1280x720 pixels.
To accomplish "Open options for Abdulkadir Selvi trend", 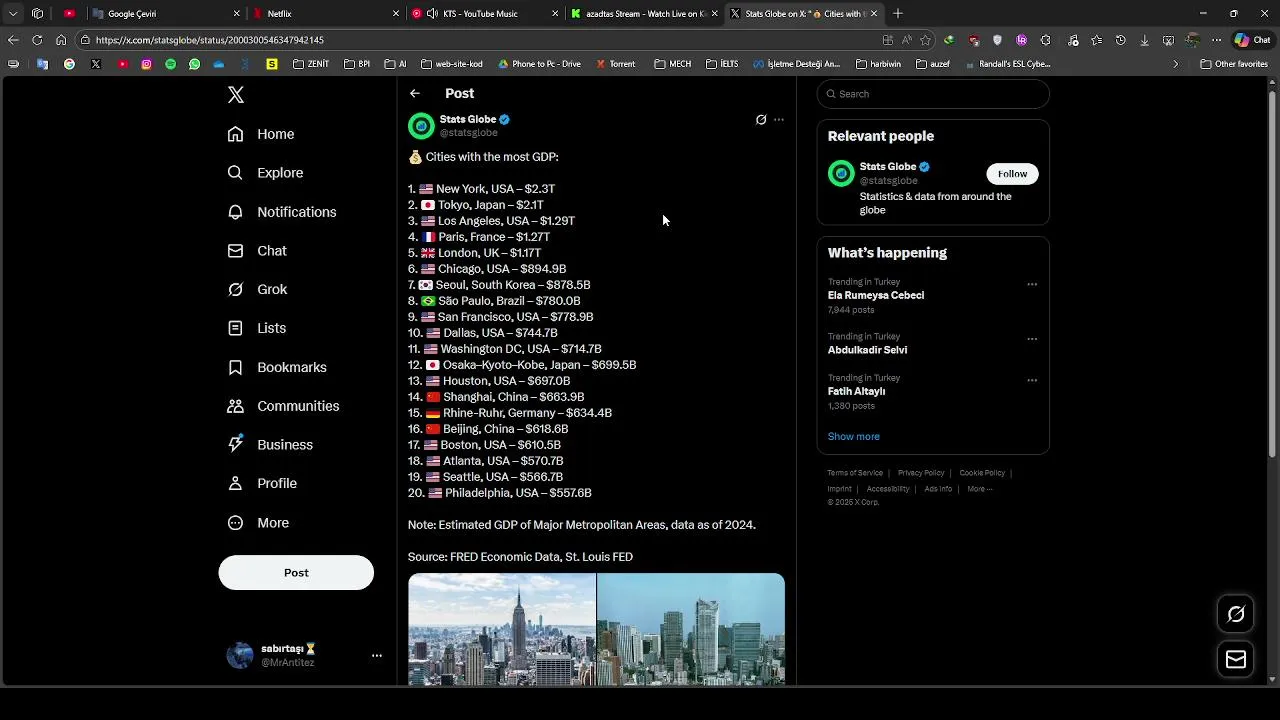I will [1032, 339].
